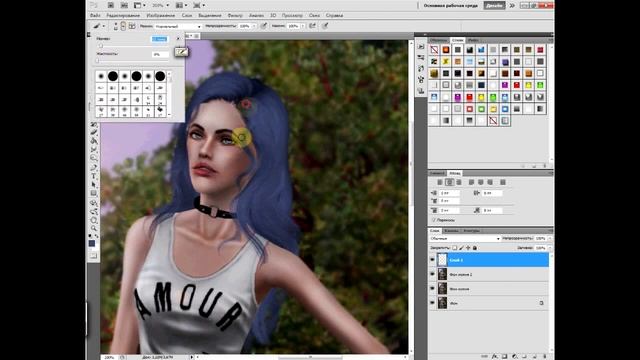Select the Pen tool in the toolbox
Screen dimensions: 640x360
tap(94, 167)
